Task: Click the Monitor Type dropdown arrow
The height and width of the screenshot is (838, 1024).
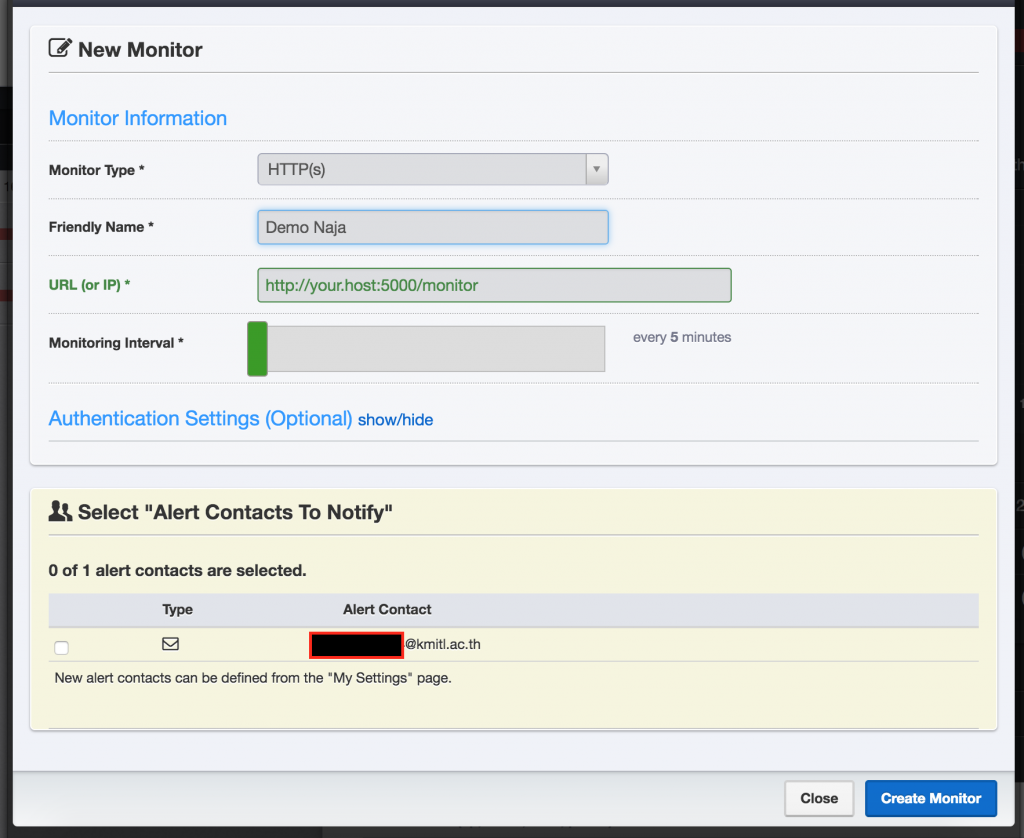Action: (x=596, y=169)
